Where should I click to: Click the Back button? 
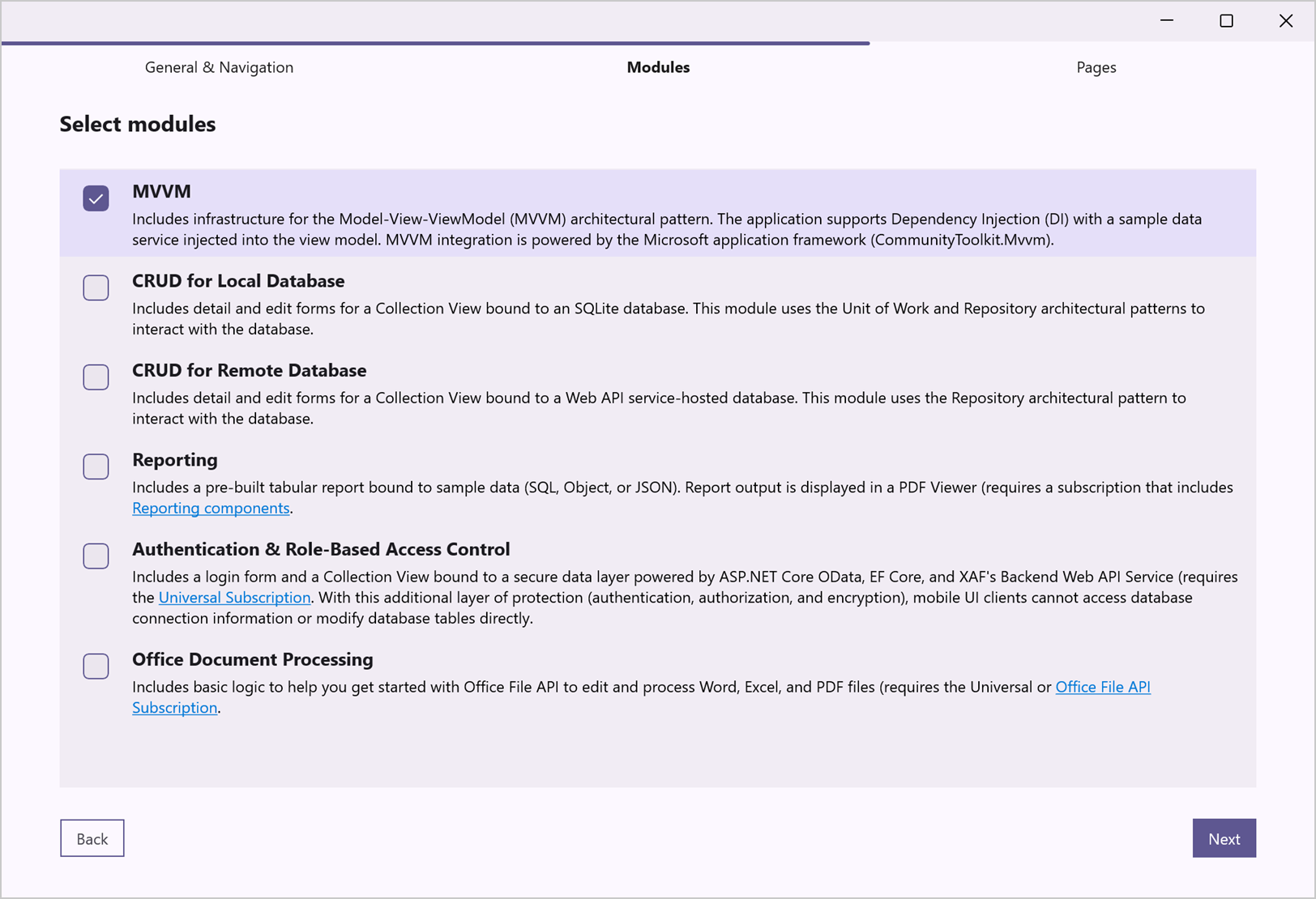click(92, 838)
